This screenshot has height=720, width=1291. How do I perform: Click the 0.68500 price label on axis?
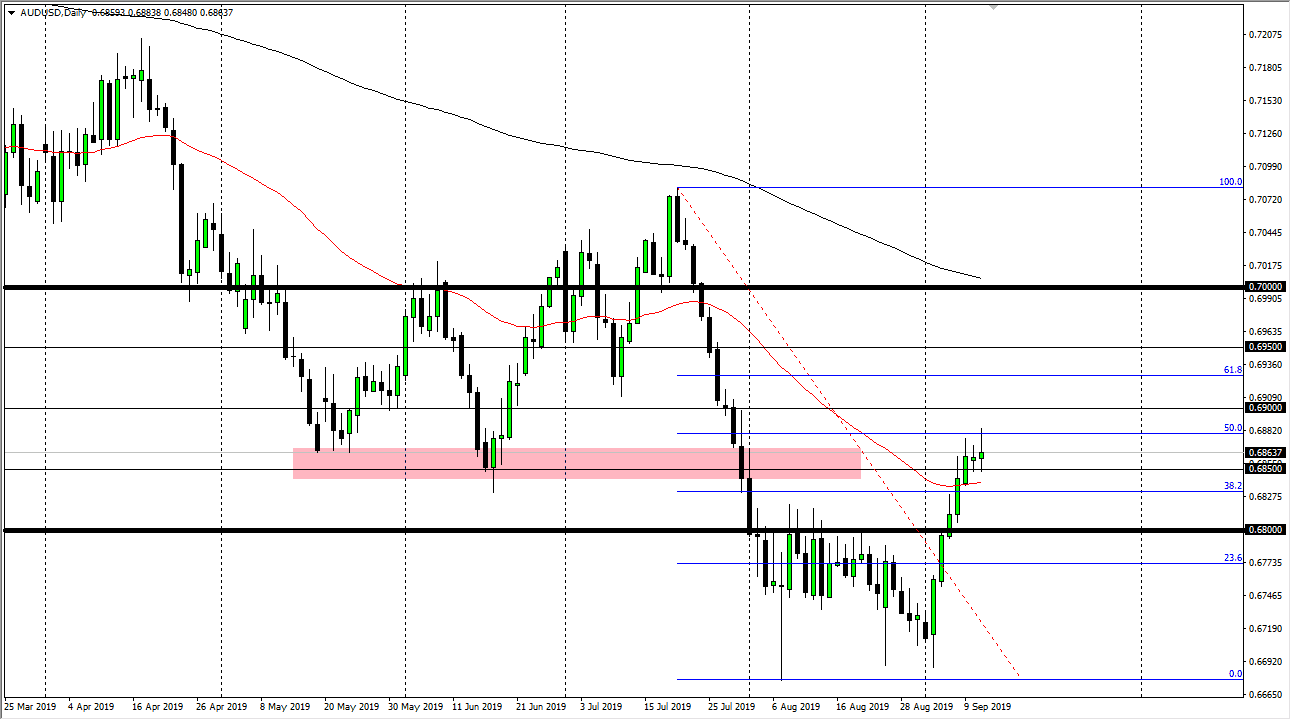tap(1265, 468)
